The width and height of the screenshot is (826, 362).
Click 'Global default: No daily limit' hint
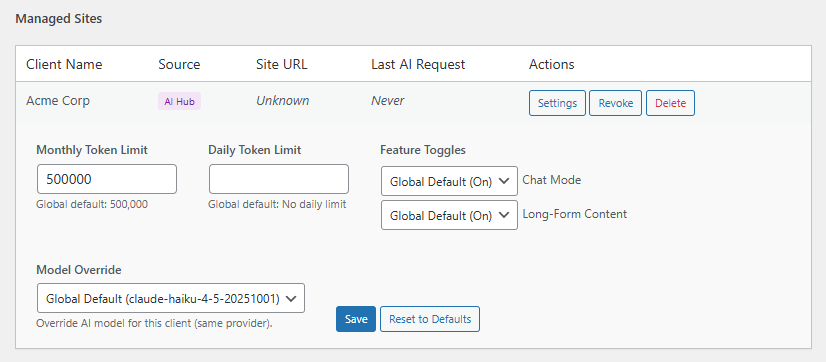tap(277, 204)
